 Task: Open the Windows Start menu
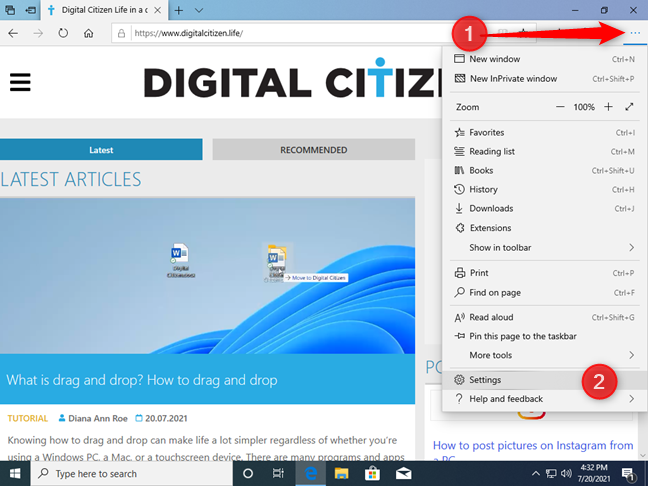click(x=15, y=474)
